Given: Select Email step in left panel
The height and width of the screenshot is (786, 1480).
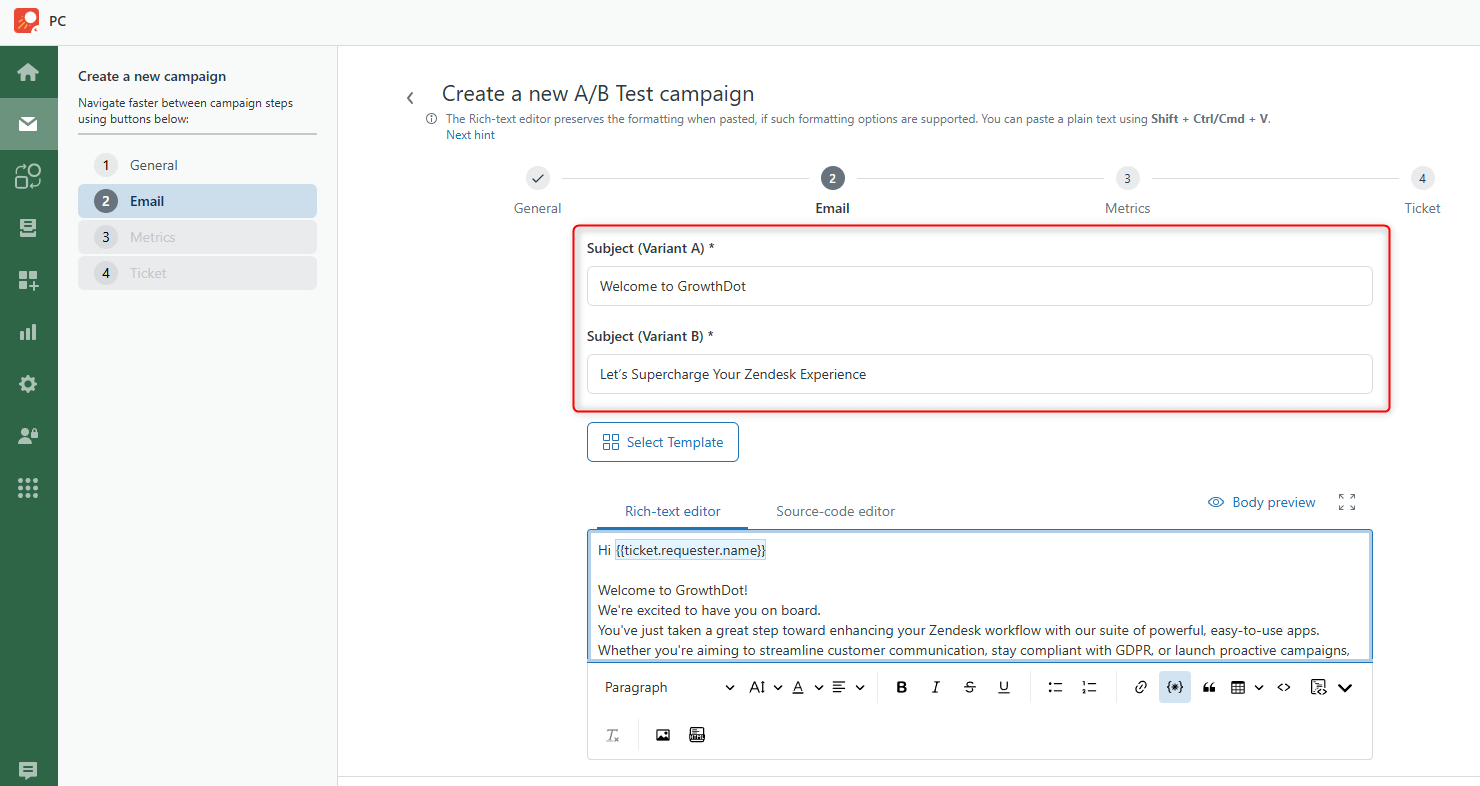Looking at the screenshot, I should (x=197, y=201).
